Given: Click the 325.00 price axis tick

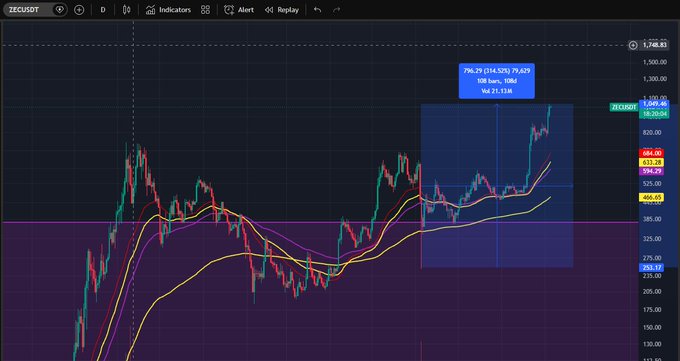Looking at the screenshot, I should point(652,239).
